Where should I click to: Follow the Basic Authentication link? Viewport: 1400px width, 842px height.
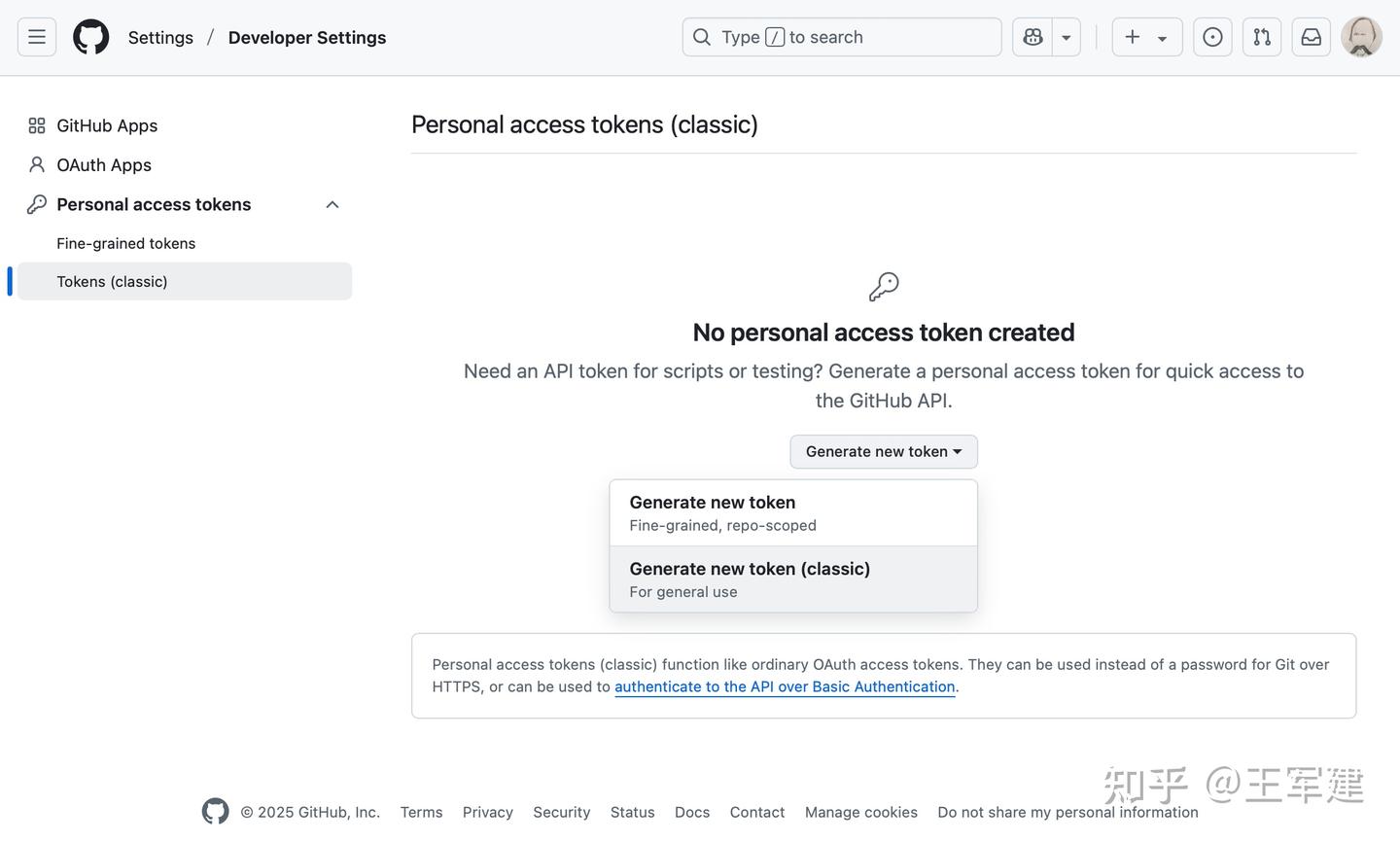click(x=785, y=686)
